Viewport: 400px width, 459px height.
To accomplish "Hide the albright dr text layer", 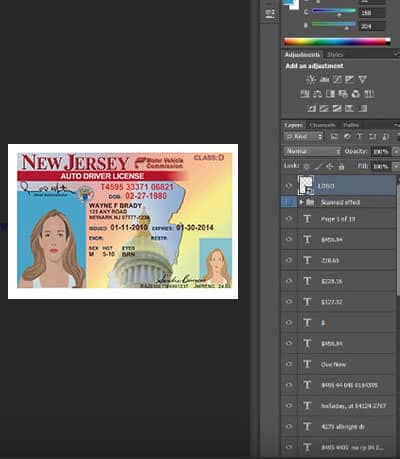I will (x=289, y=426).
